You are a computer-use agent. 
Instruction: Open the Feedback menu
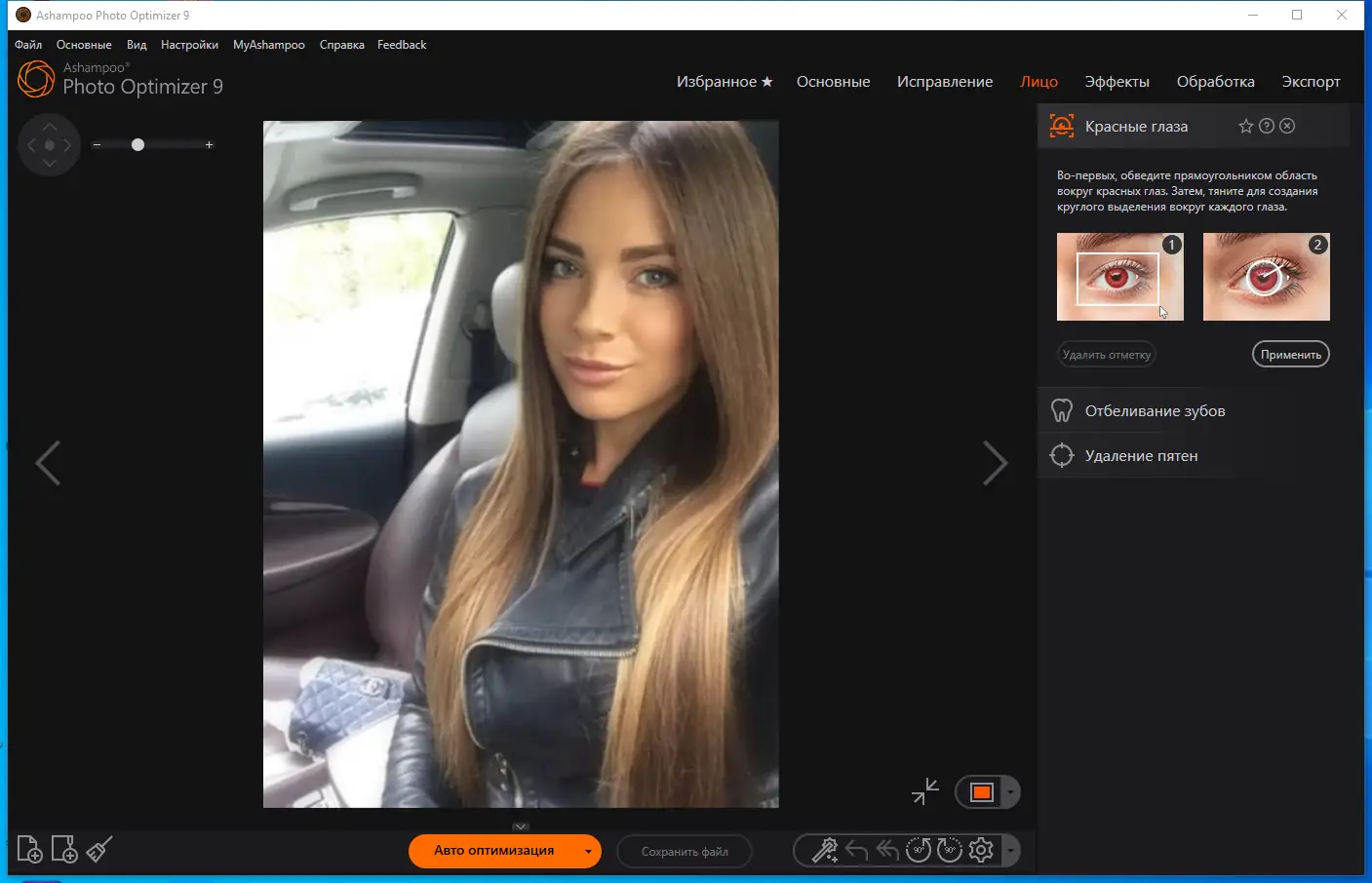click(402, 45)
